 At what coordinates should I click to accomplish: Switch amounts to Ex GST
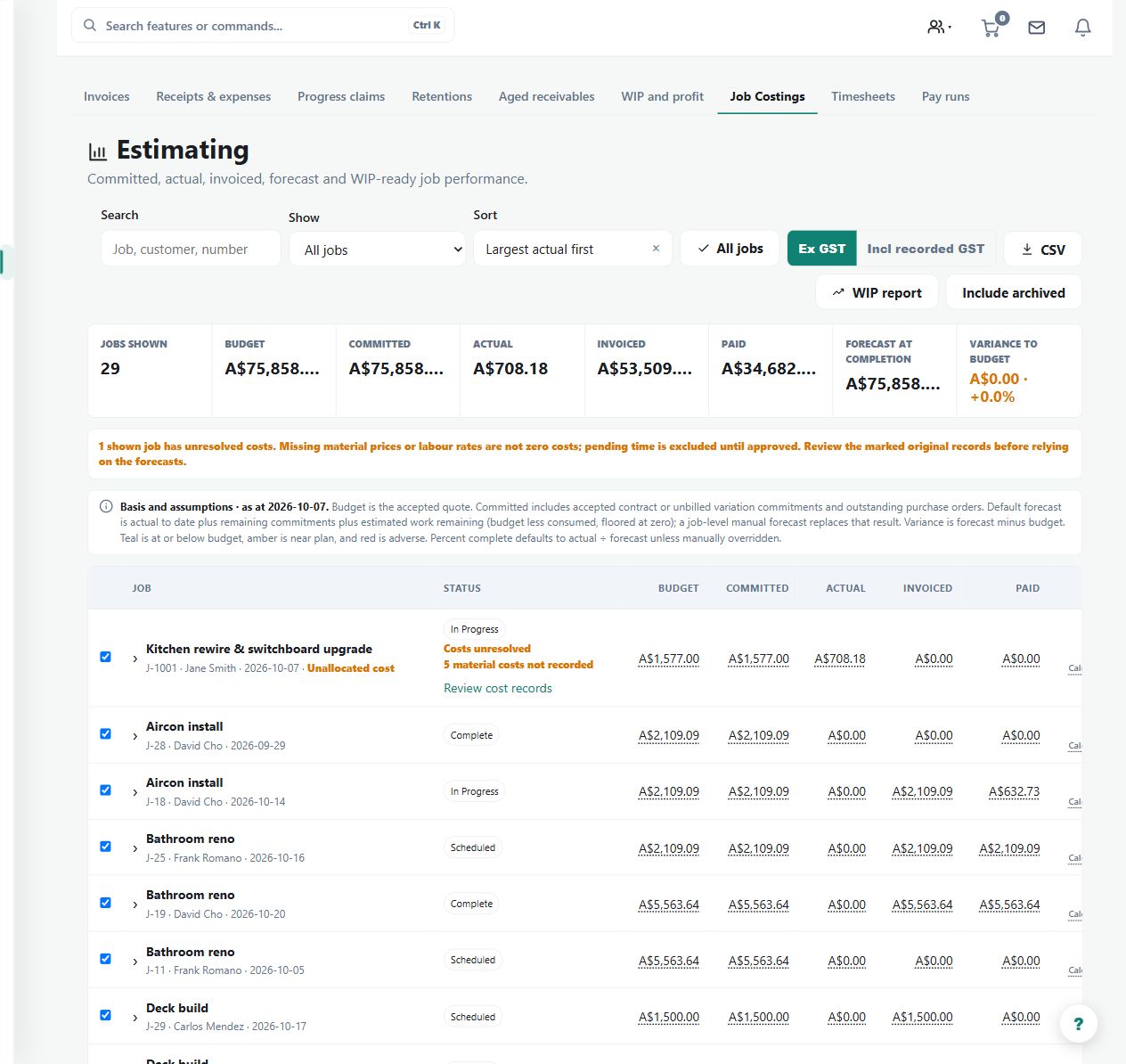click(x=821, y=249)
